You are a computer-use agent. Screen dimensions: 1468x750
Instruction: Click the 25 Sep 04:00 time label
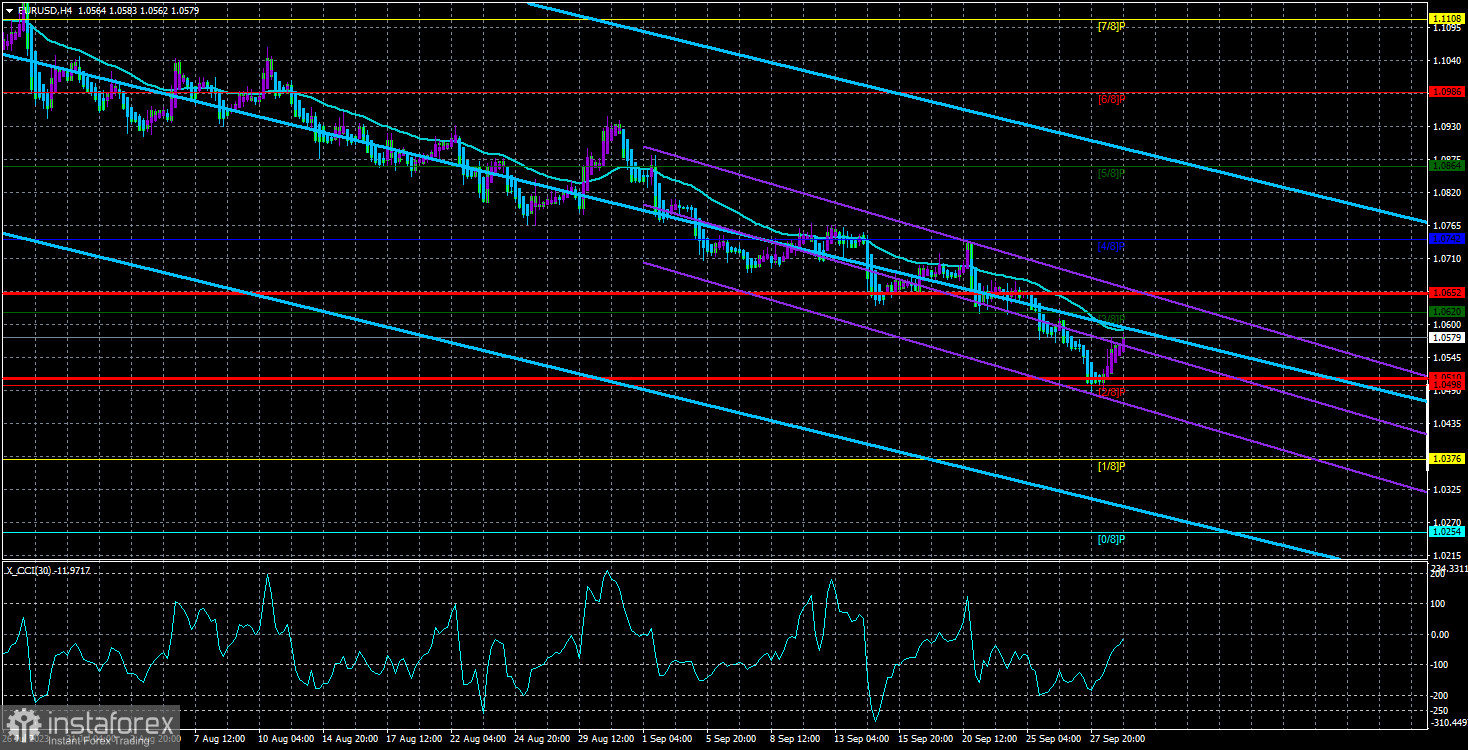coord(1054,739)
